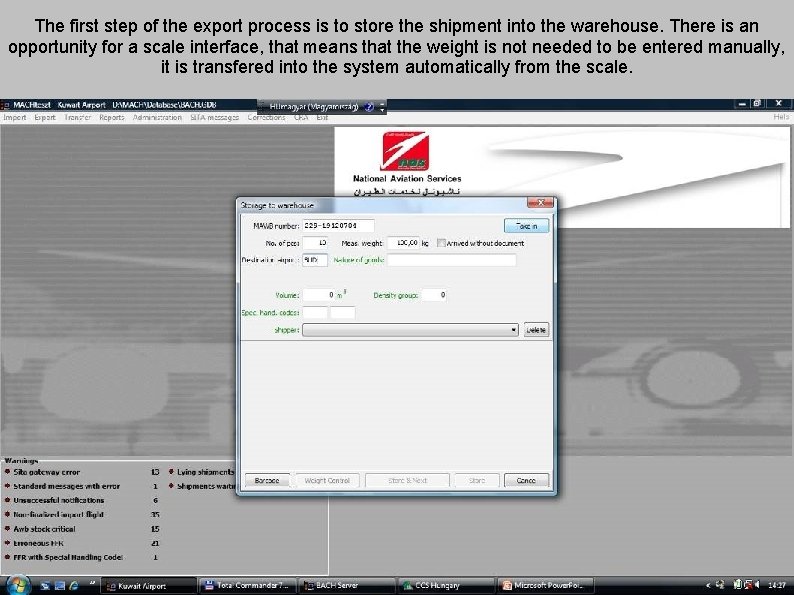Click the Cancel button in dialog
The width and height of the screenshot is (794, 595).
click(526, 480)
